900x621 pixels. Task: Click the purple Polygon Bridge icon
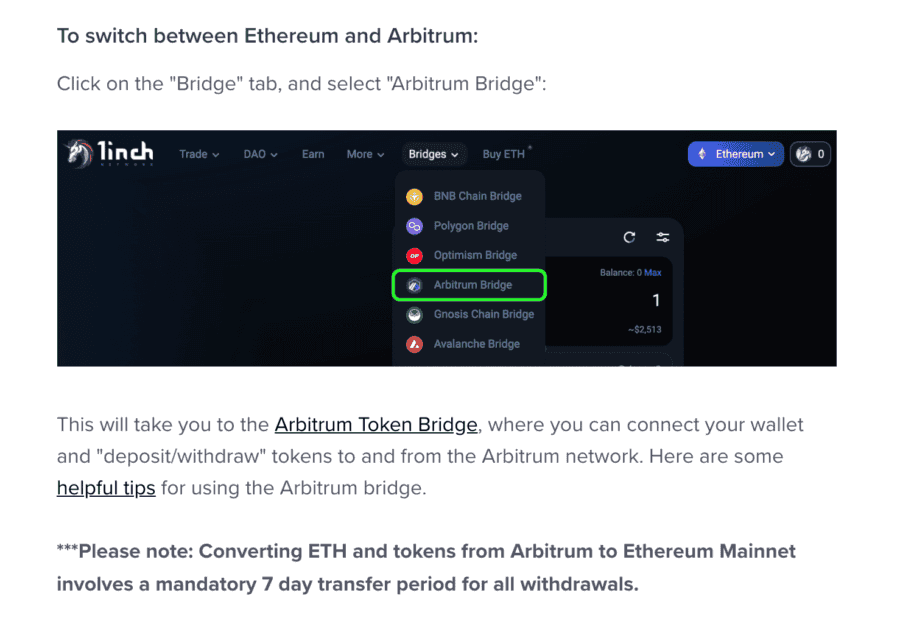(414, 226)
